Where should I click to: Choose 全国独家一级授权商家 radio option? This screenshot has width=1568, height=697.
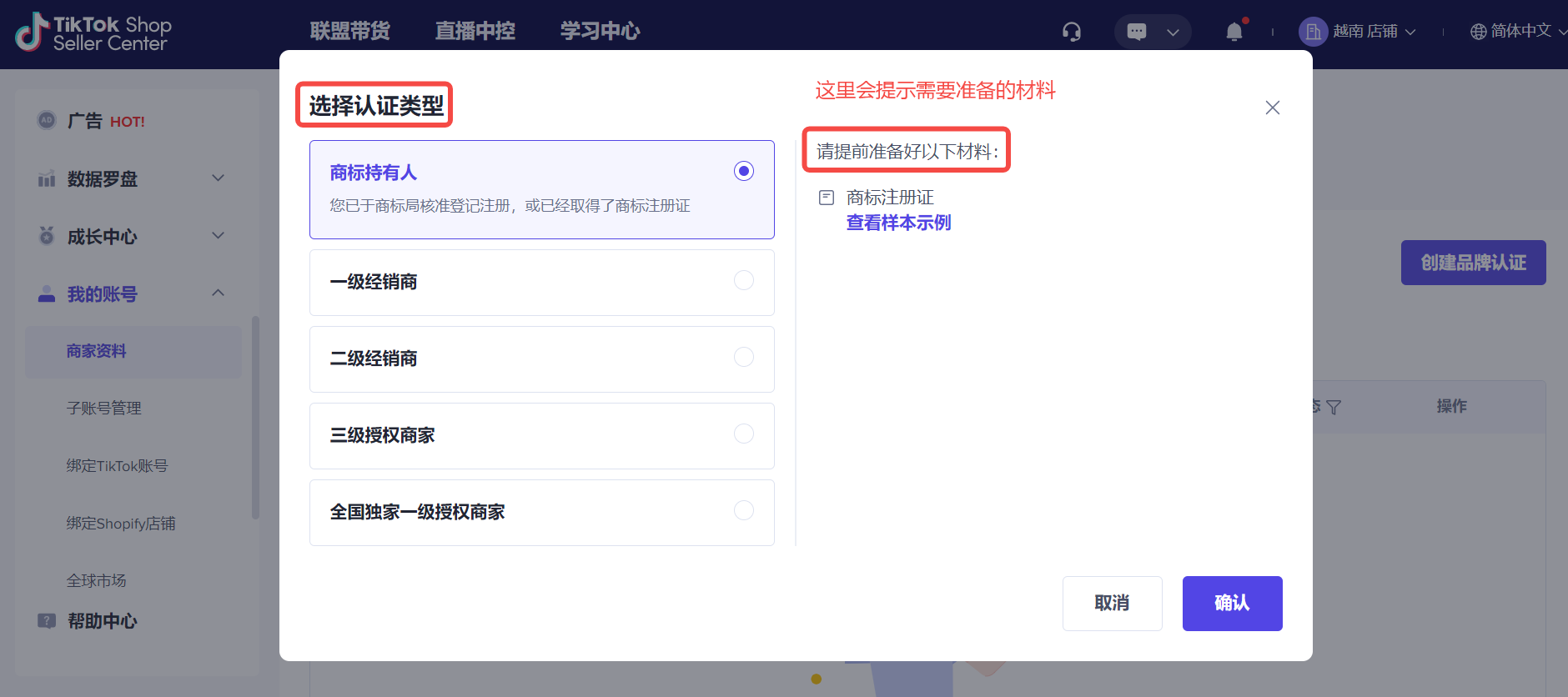743,511
